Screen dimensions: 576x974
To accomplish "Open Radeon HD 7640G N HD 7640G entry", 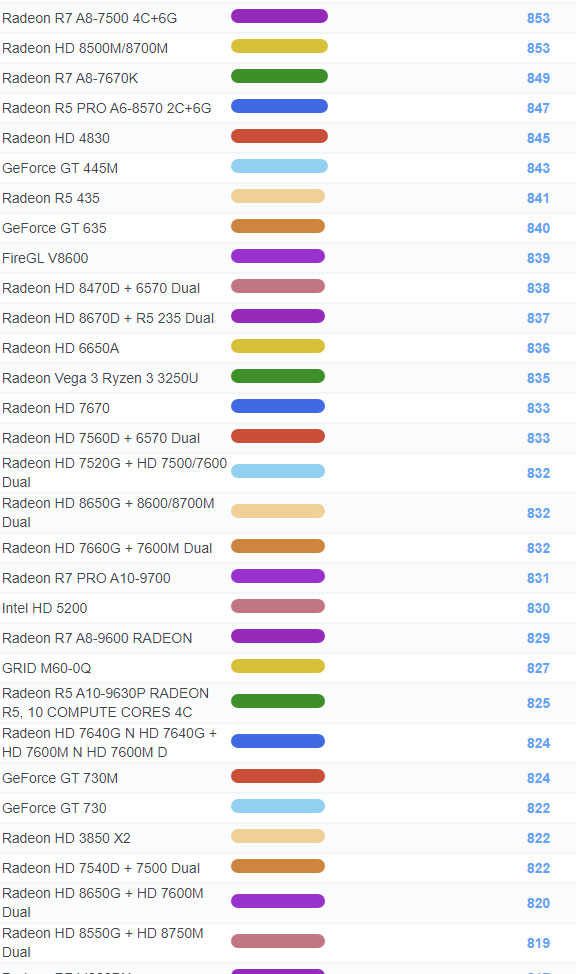I will 109,742.
